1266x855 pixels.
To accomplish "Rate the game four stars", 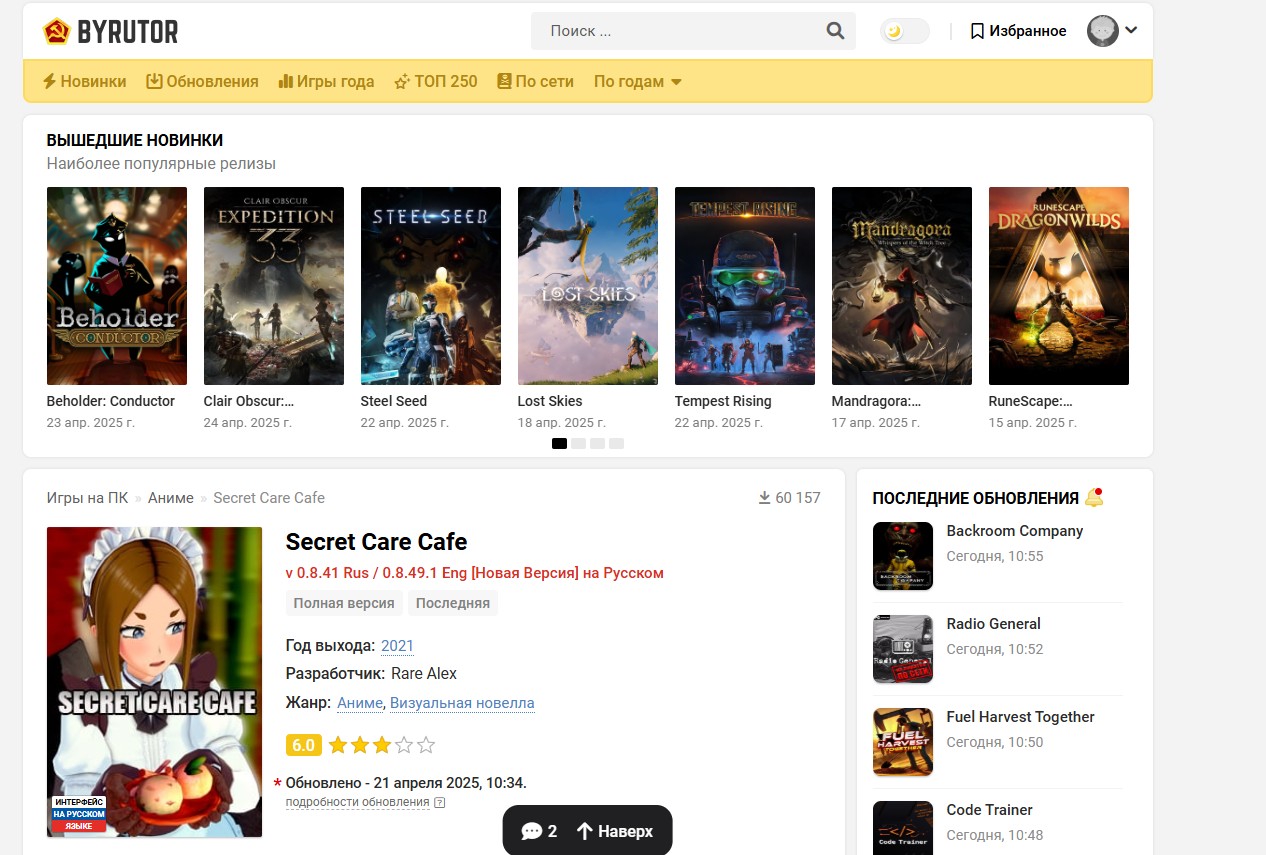I will [x=404, y=745].
